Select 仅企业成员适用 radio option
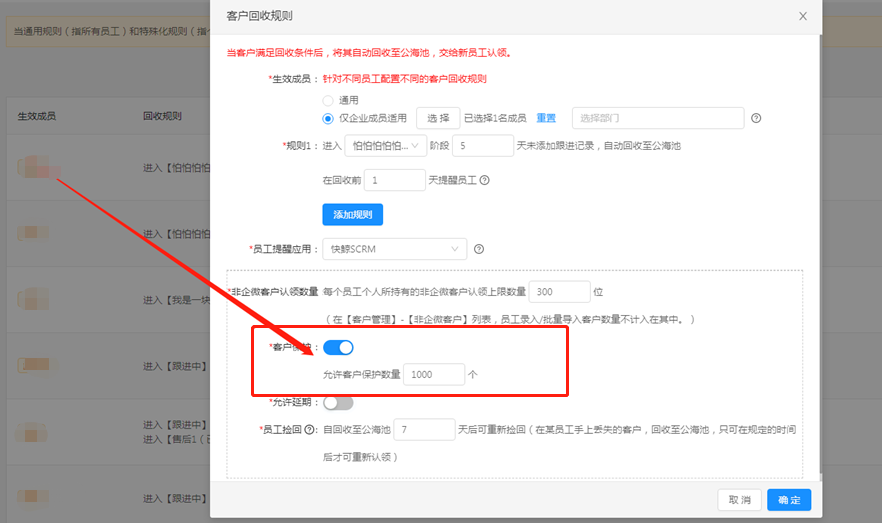This screenshot has width=882, height=523. click(x=328, y=118)
